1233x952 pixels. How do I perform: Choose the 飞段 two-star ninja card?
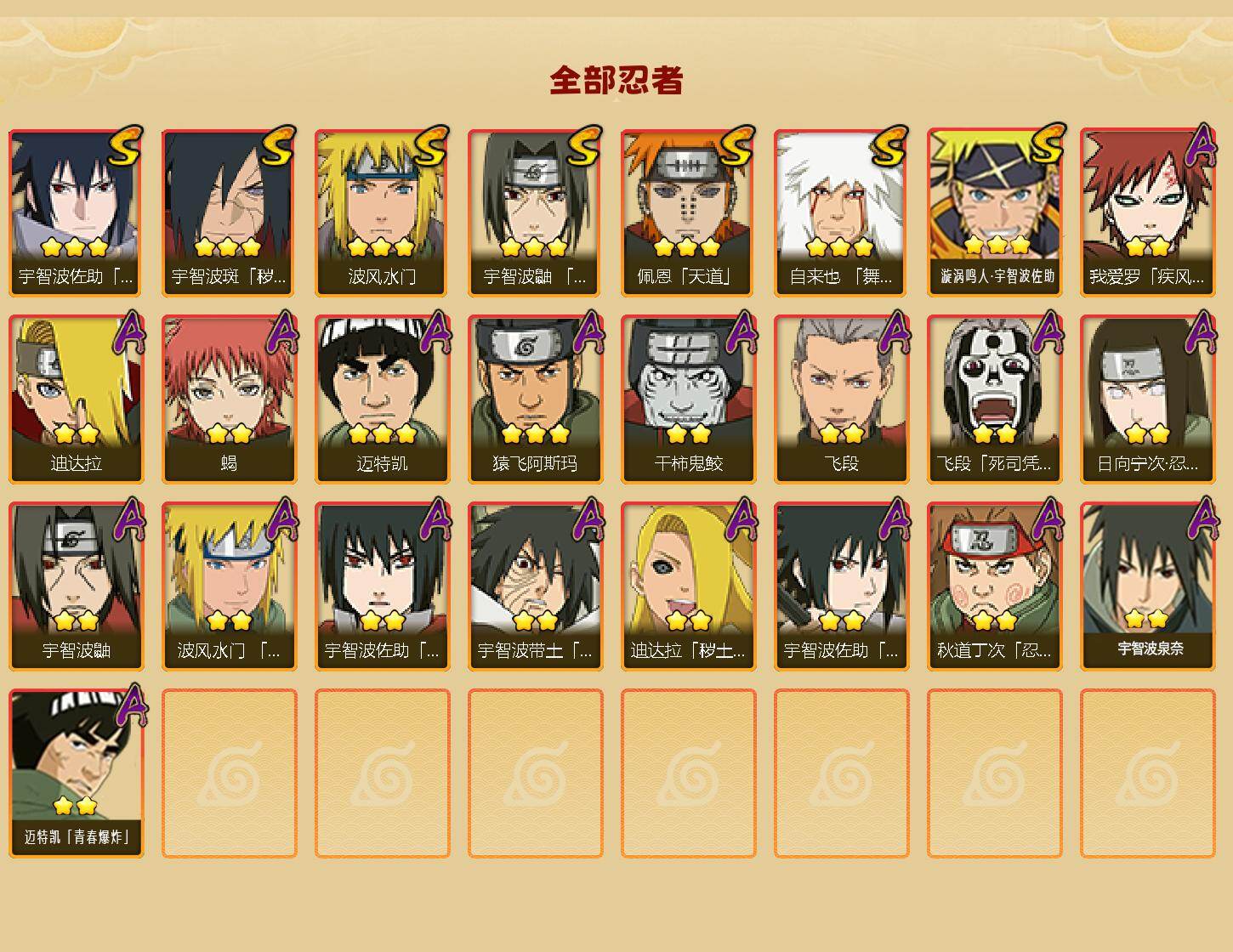tap(842, 399)
